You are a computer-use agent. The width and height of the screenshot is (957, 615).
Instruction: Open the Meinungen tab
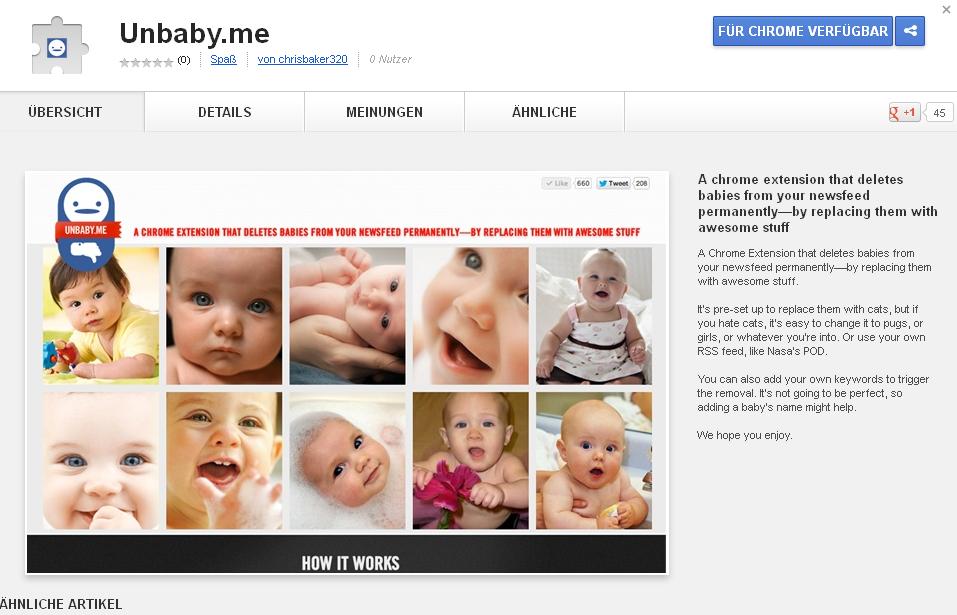point(385,112)
